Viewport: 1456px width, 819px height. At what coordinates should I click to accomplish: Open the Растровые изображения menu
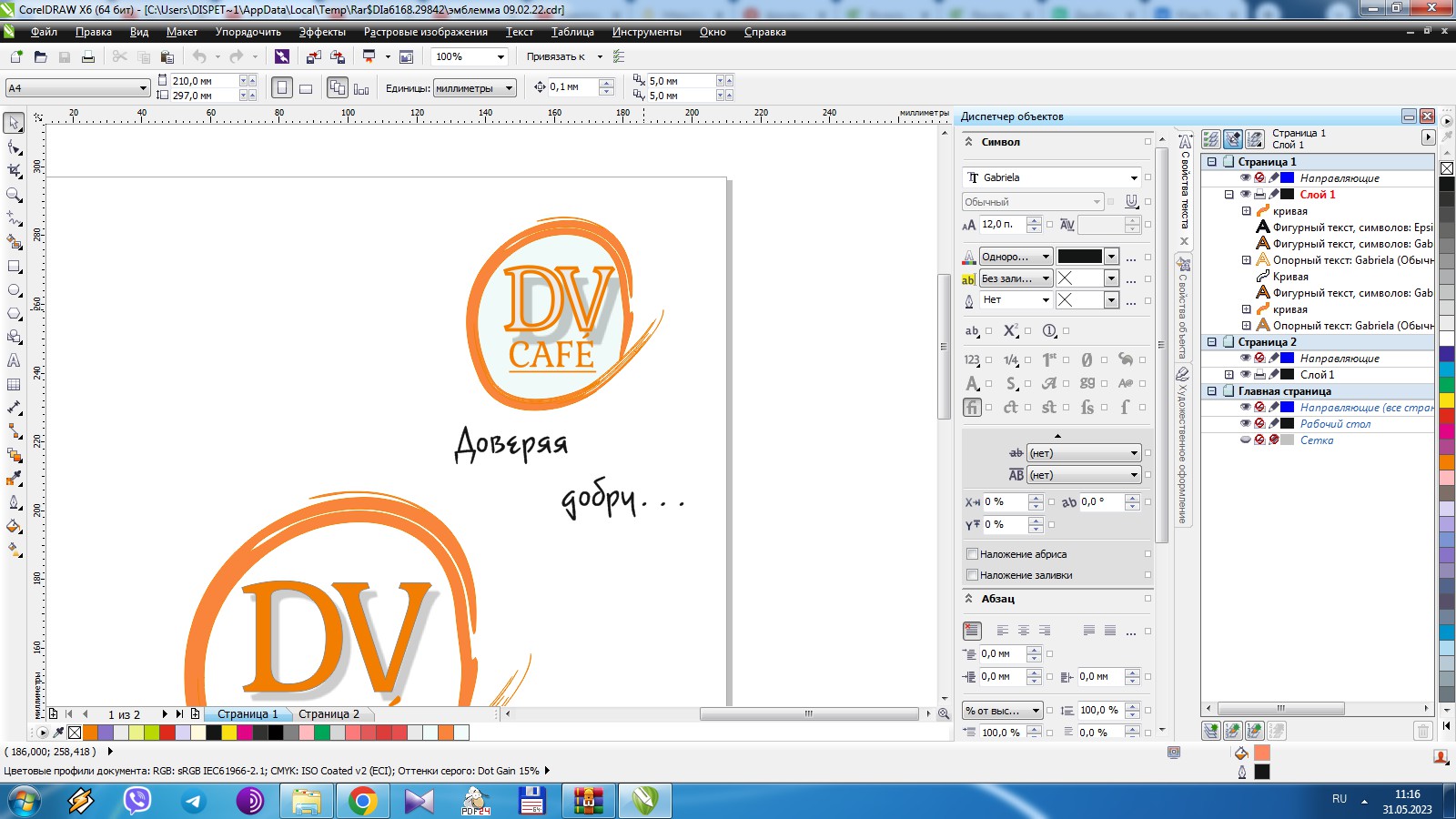pyautogui.click(x=426, y=32)
